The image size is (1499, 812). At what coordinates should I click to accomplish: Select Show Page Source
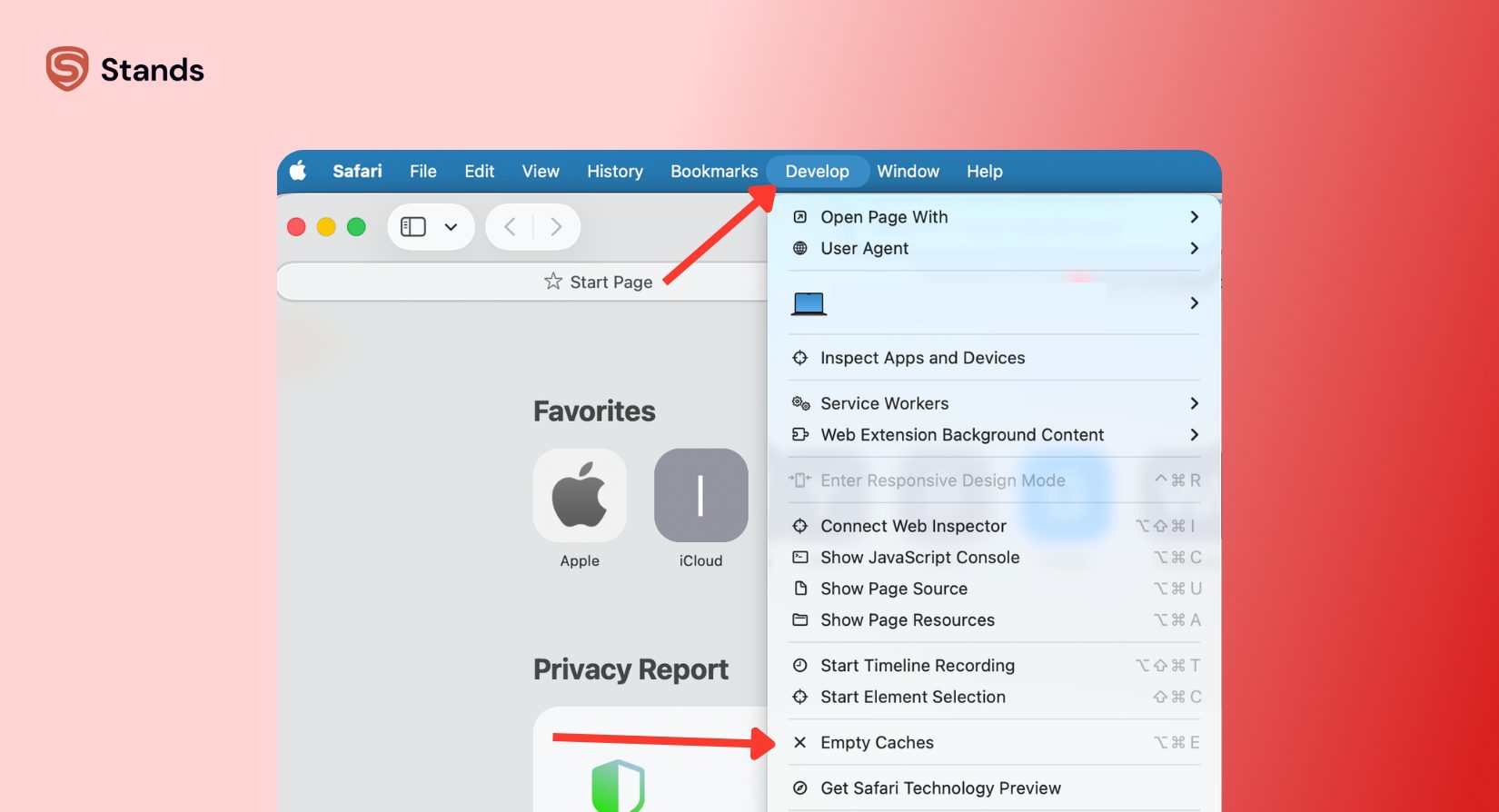[x=995, y=589]
